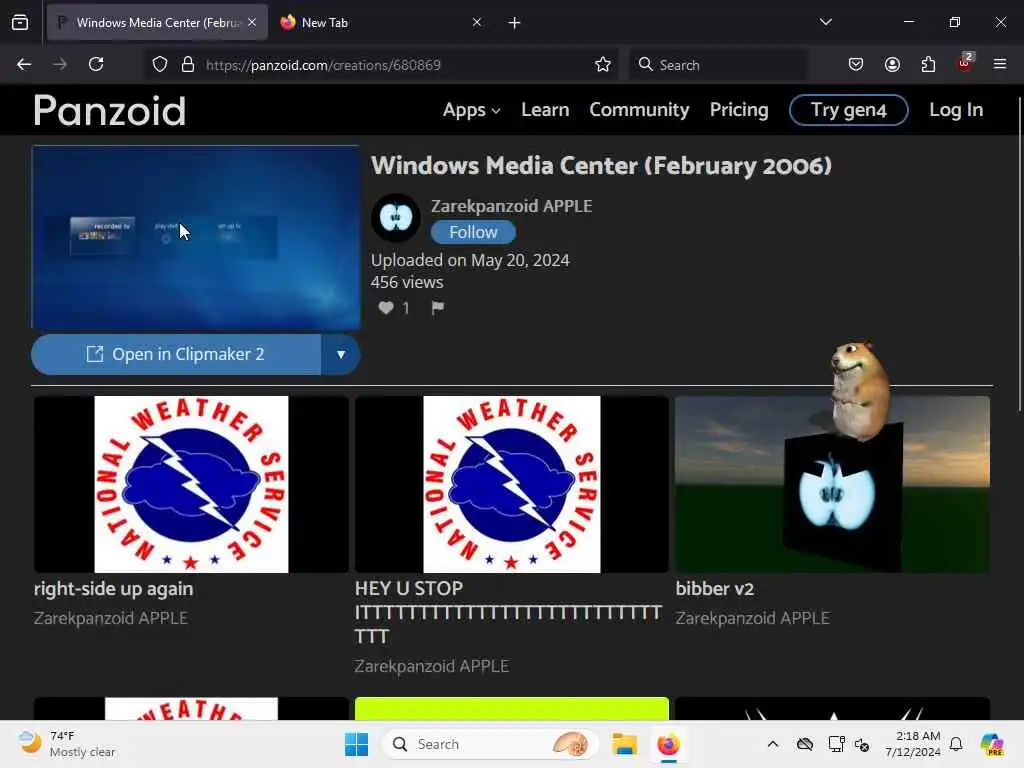Open the 'right-side up again' weather thumbnail

click(191, 485)
